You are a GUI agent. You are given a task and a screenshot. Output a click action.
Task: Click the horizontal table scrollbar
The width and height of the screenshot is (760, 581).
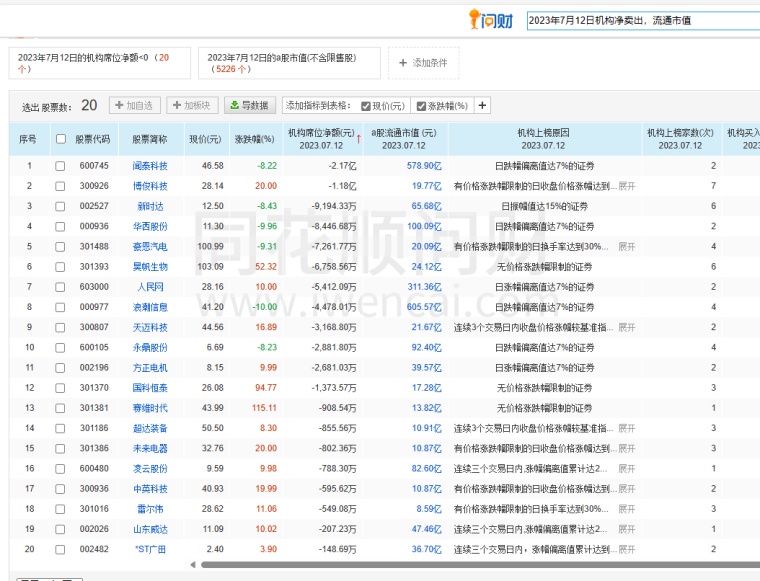pyautogui.click(x=480, y=565)
